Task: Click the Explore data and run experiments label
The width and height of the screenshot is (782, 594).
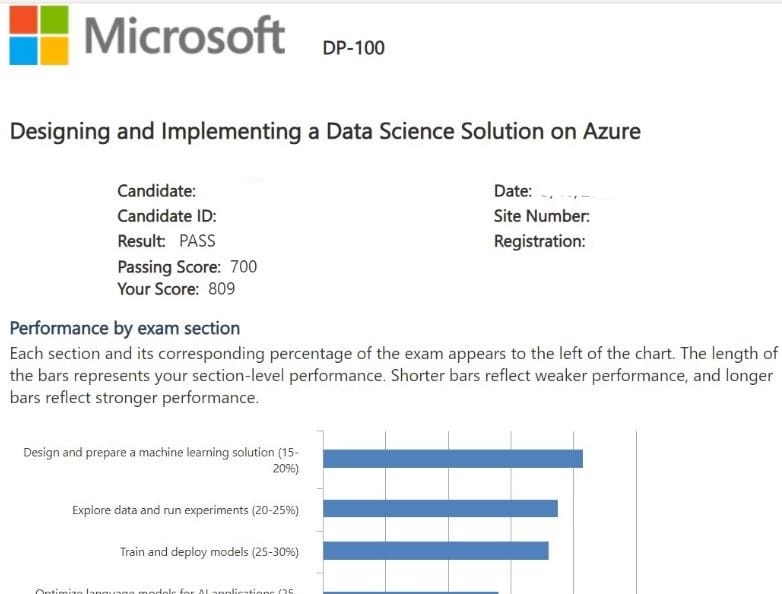Action: click(x=185, y=510)
